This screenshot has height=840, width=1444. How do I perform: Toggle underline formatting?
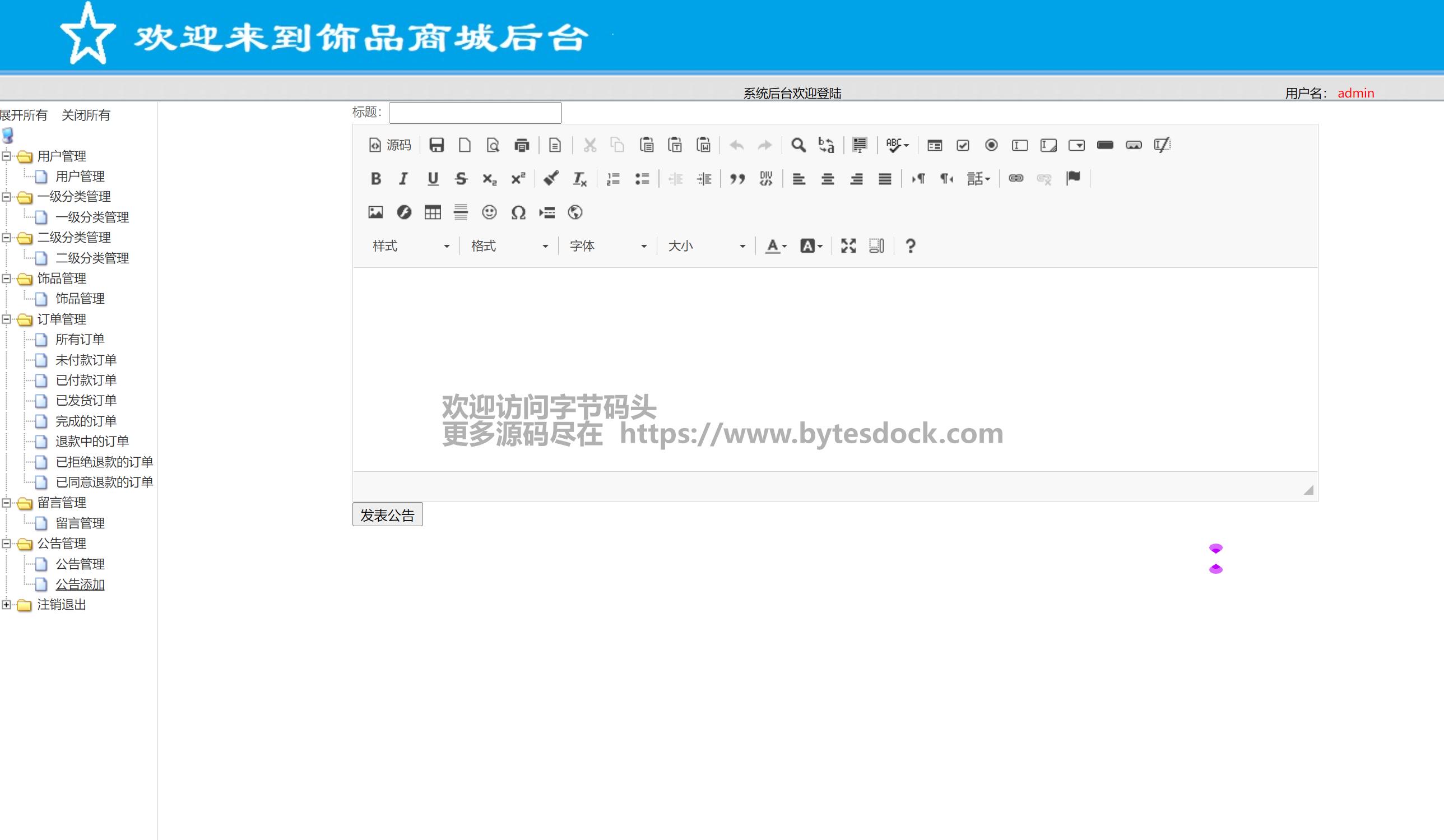click(433, 179)
